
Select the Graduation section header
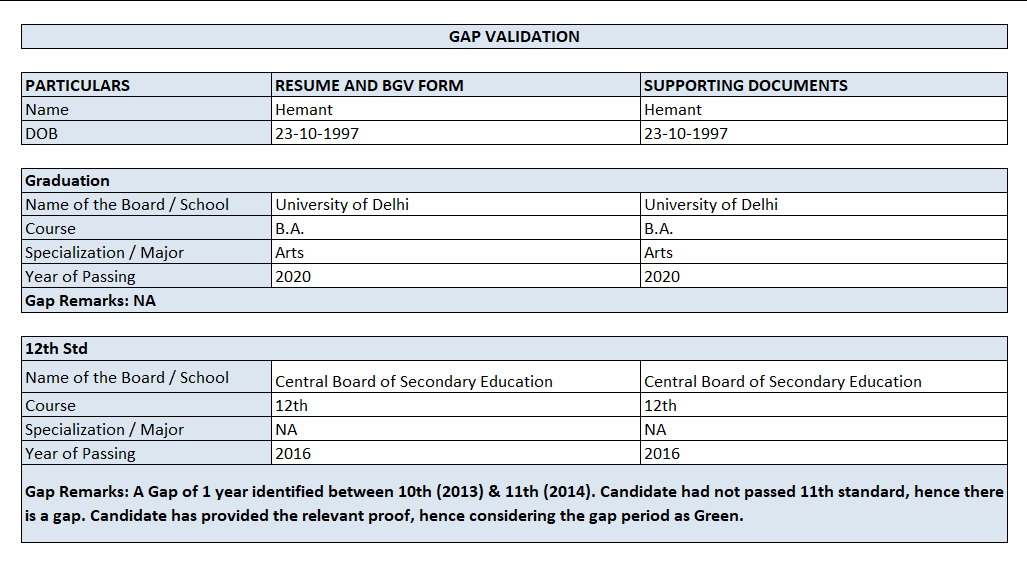[x=67, y=181]
